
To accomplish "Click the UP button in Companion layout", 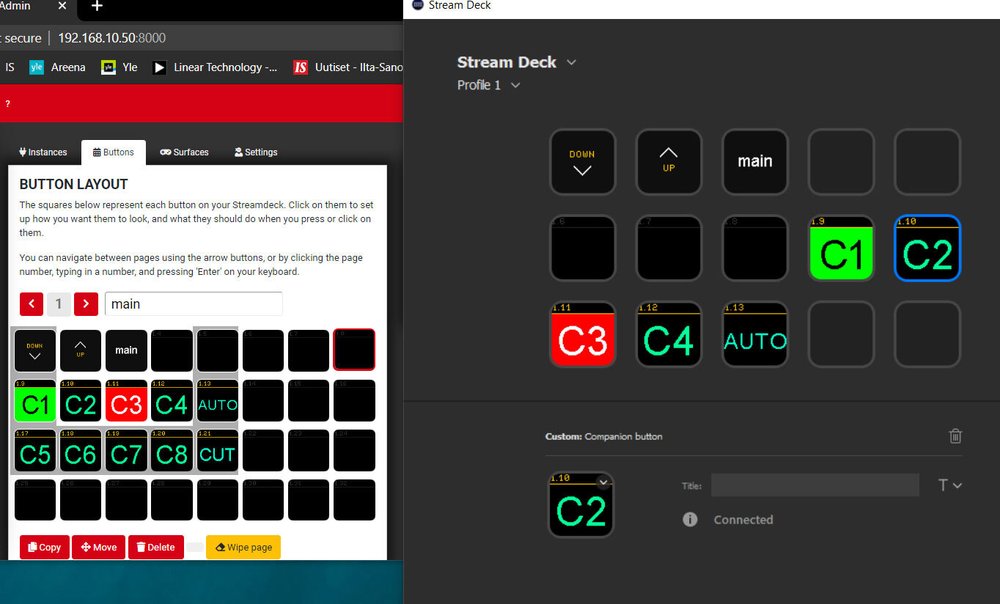I will pyautogui.click(x=80, y=350).
